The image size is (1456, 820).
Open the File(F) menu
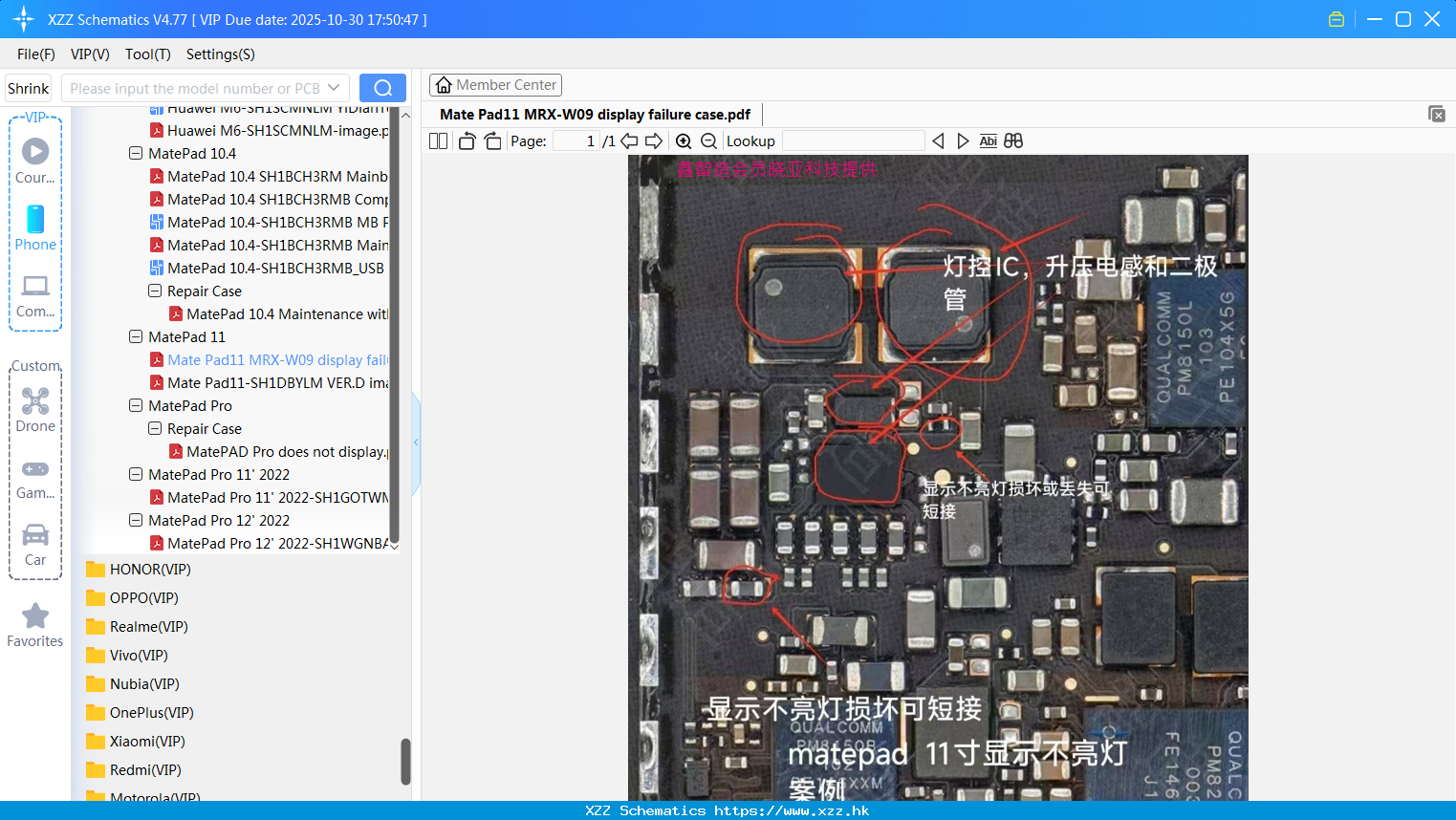pos(36,54)
